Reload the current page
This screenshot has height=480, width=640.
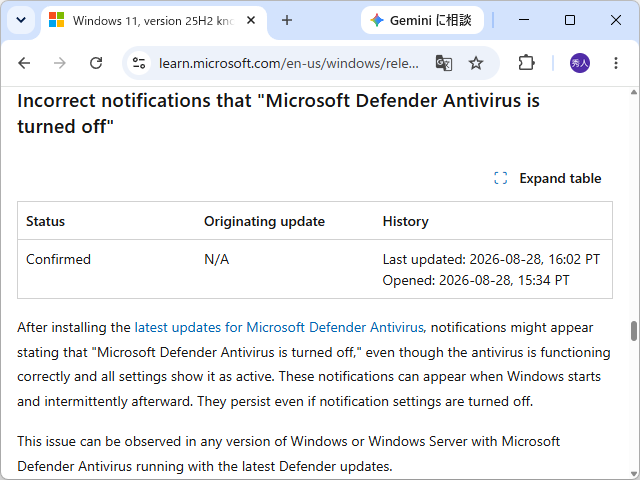(96, 63)
